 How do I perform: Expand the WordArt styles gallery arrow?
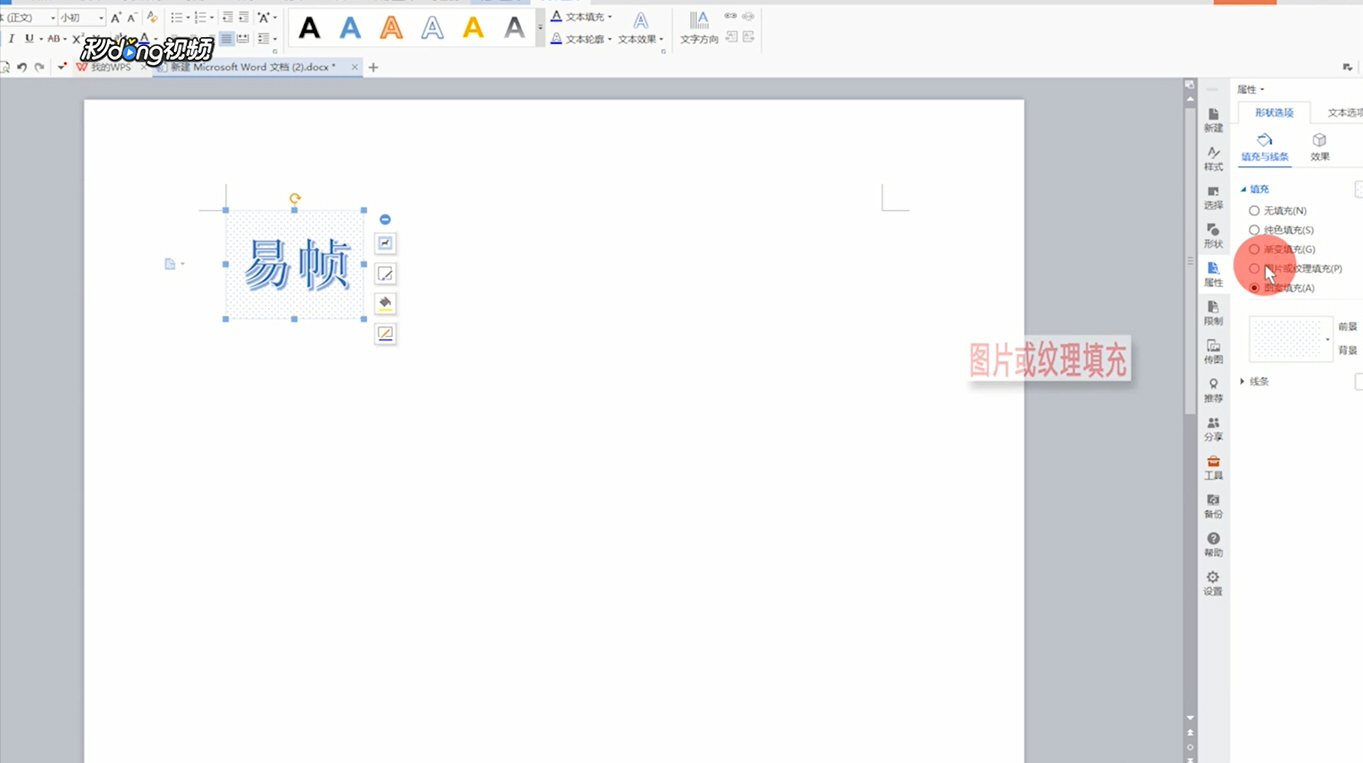541,28
